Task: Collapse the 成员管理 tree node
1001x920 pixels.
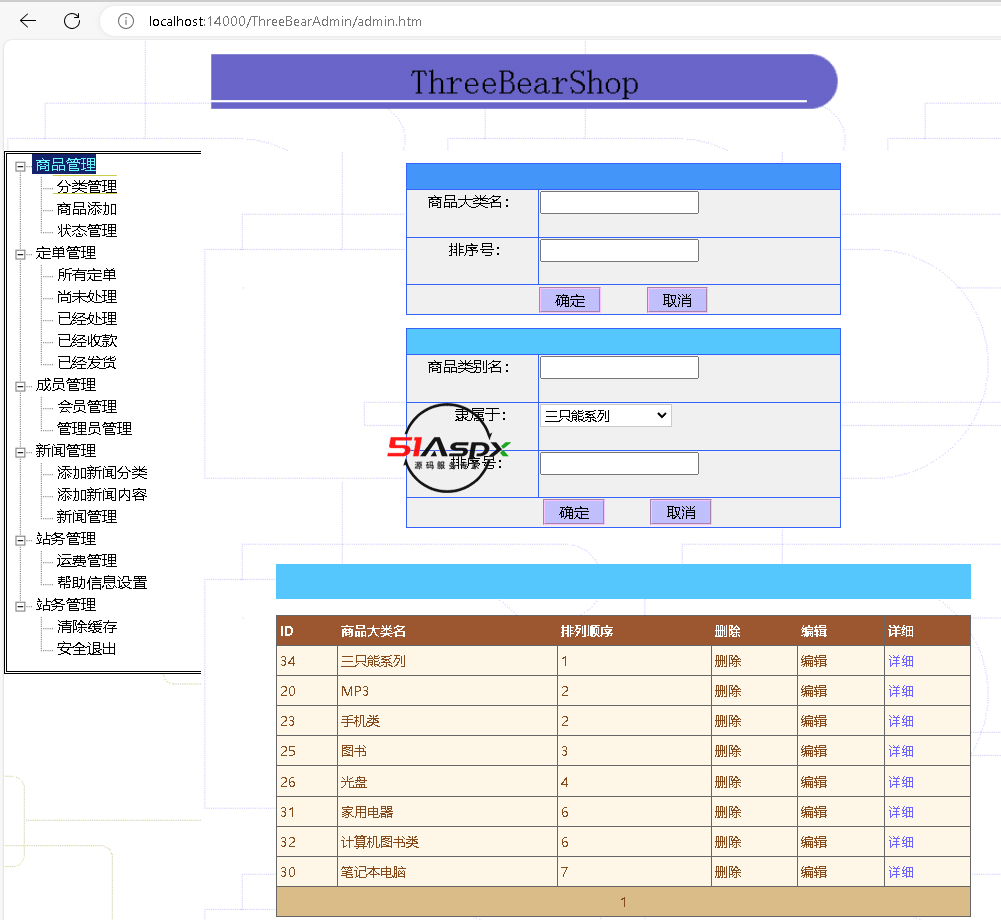Action: pos(20,386)
